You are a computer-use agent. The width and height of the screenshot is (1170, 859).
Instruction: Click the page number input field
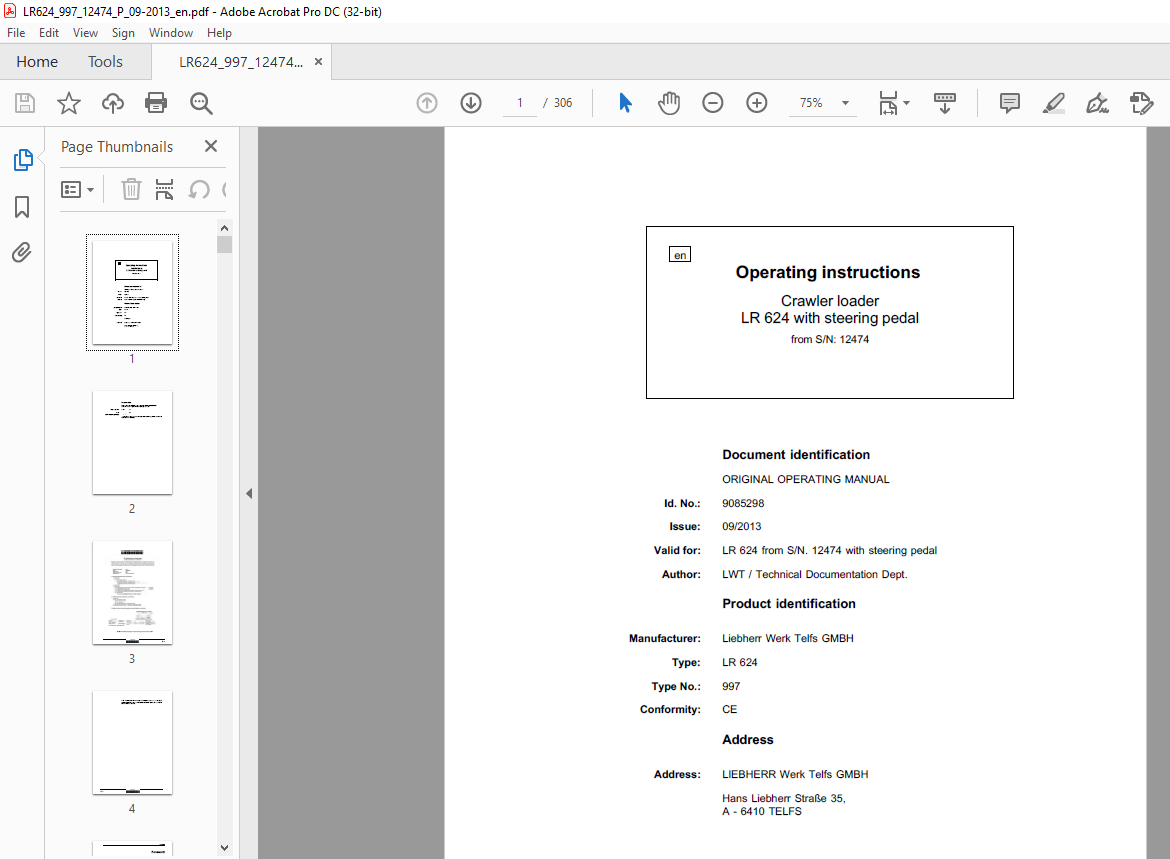point(520,103)
